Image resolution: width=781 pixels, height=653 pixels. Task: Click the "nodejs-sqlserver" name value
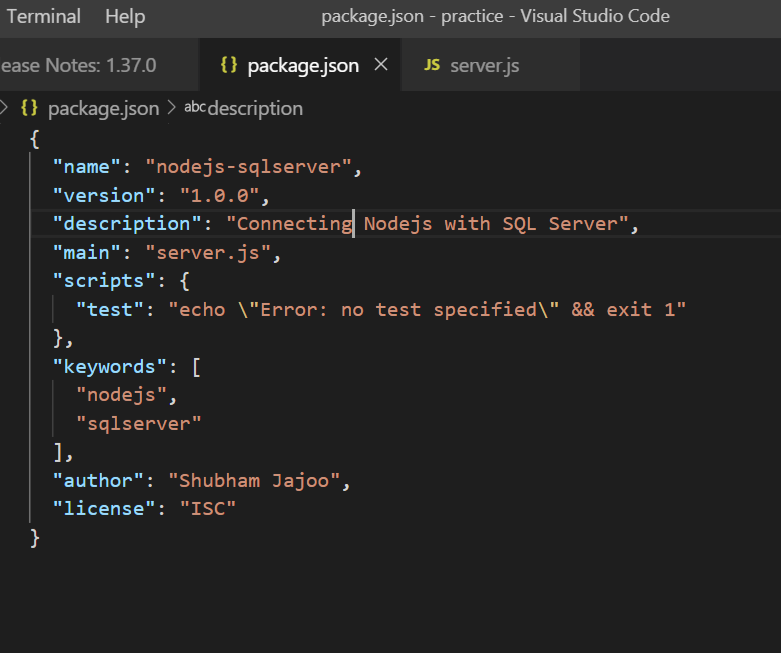(249, 167)
